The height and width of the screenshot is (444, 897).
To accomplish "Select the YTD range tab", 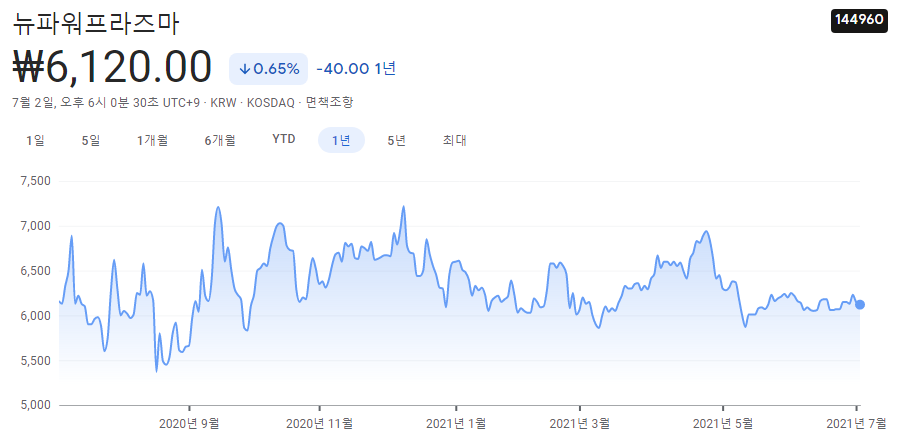I will [x=284, y=140].
